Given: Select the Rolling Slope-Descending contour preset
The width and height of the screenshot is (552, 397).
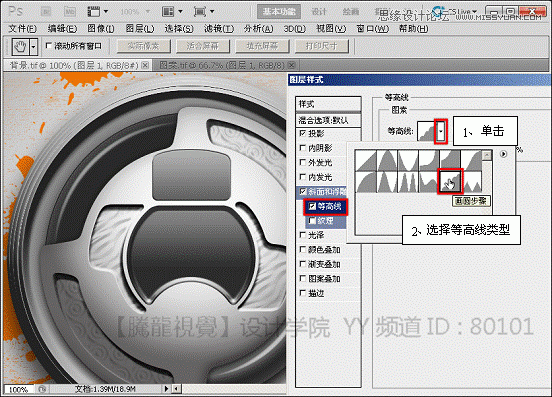Looking at the screenshot, I should click(429, 182).
